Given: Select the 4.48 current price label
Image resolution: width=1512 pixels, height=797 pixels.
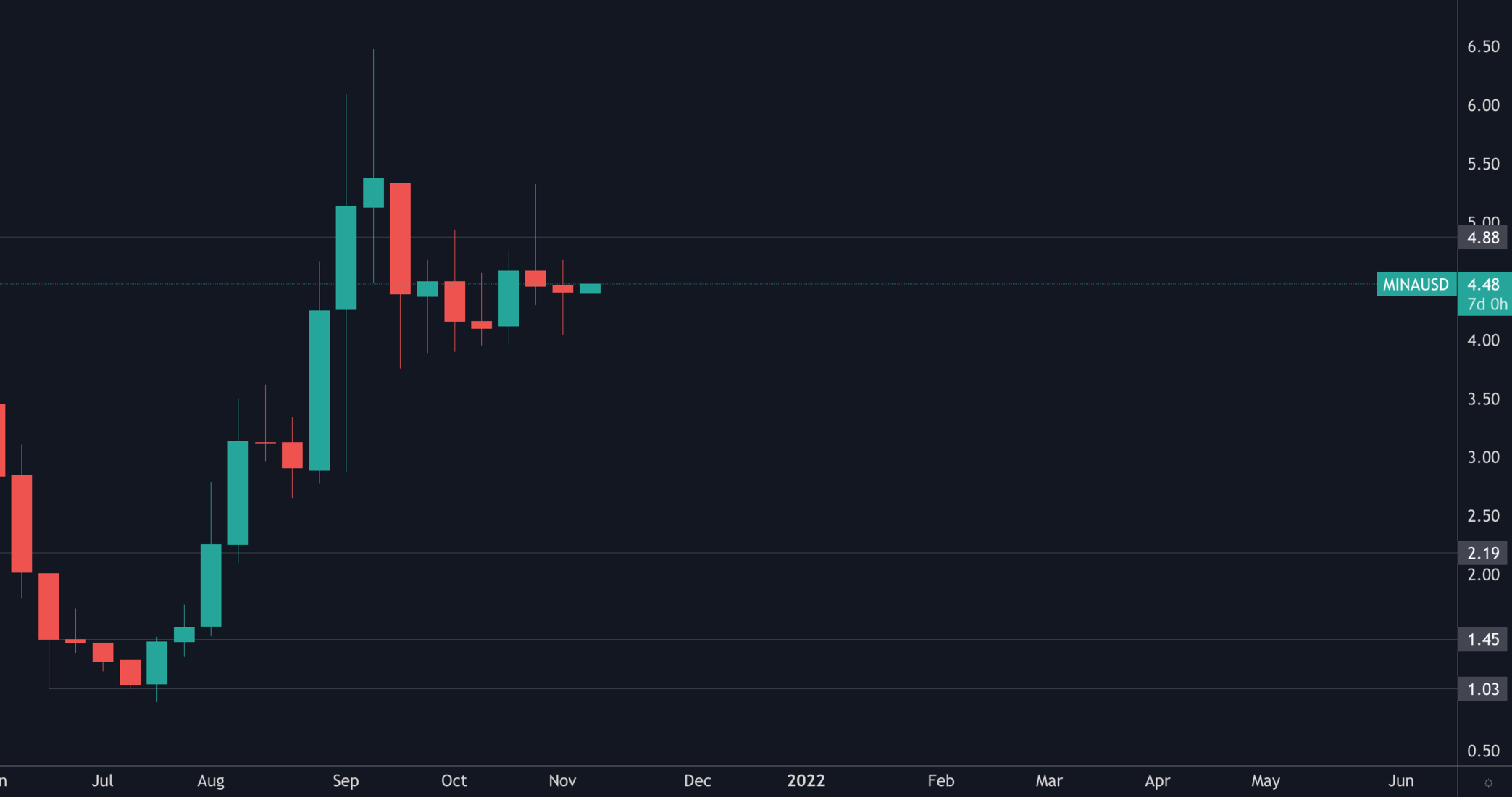Looking at the screenshot, I should 1483,285.
